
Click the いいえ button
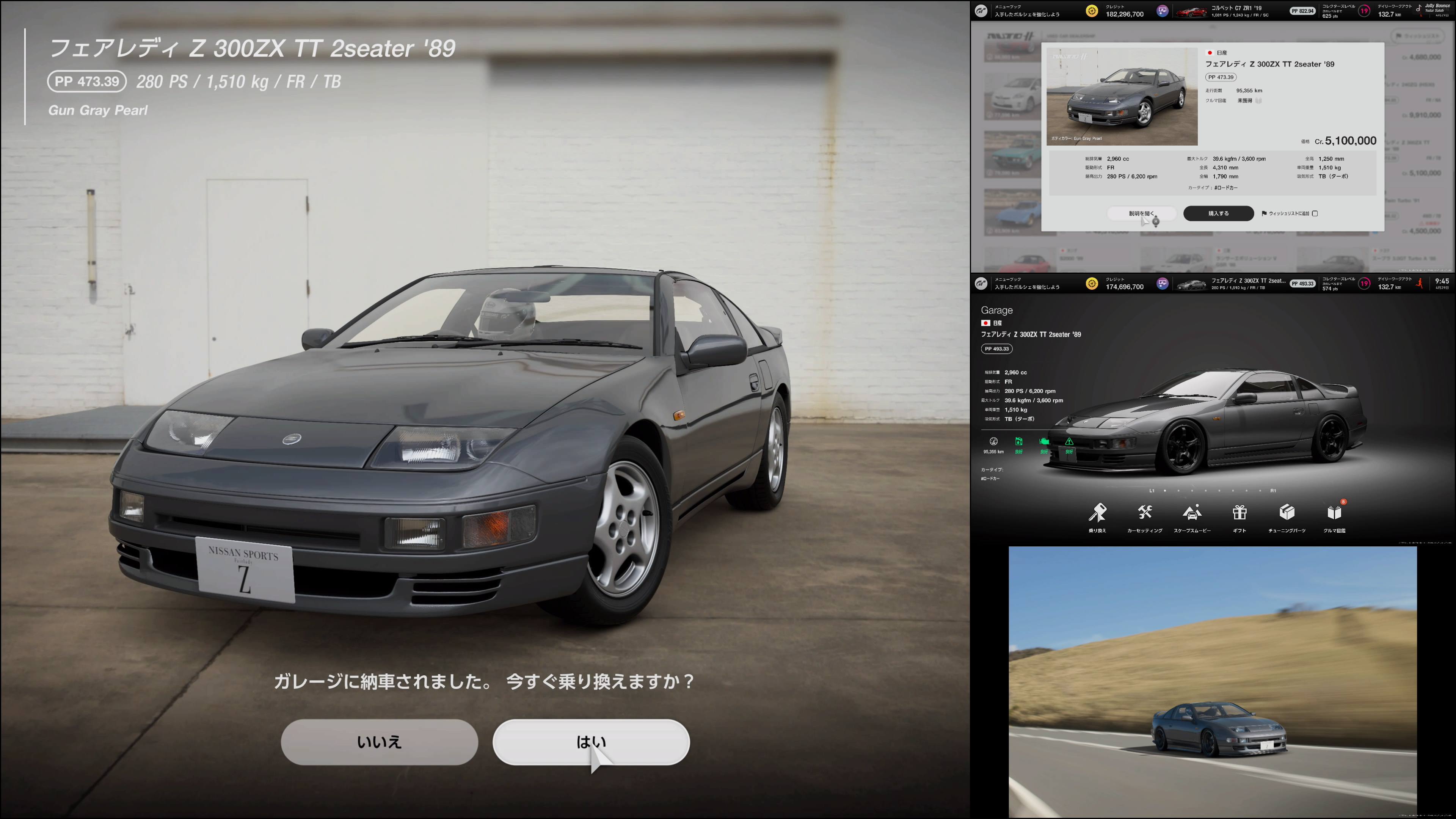[x=379, y=742]
